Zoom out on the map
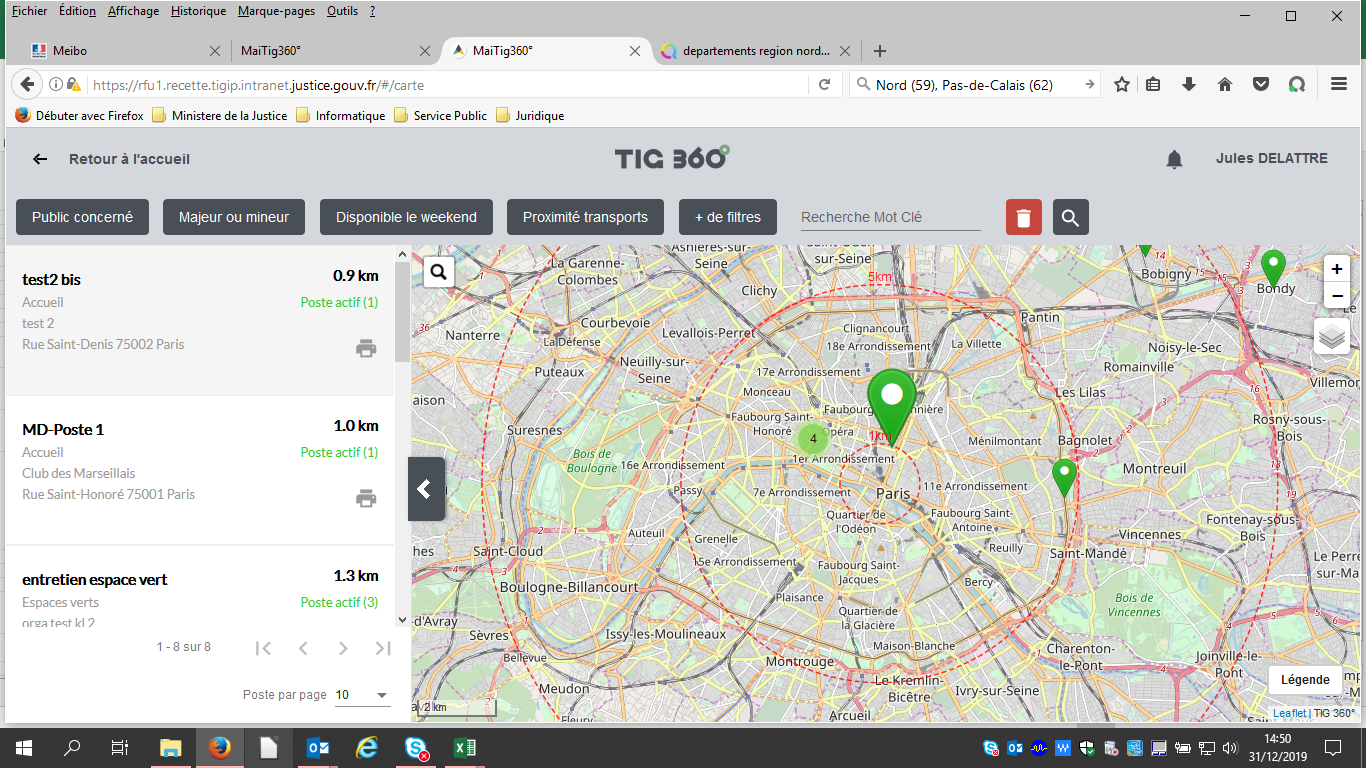 (x=1337, y=295)
